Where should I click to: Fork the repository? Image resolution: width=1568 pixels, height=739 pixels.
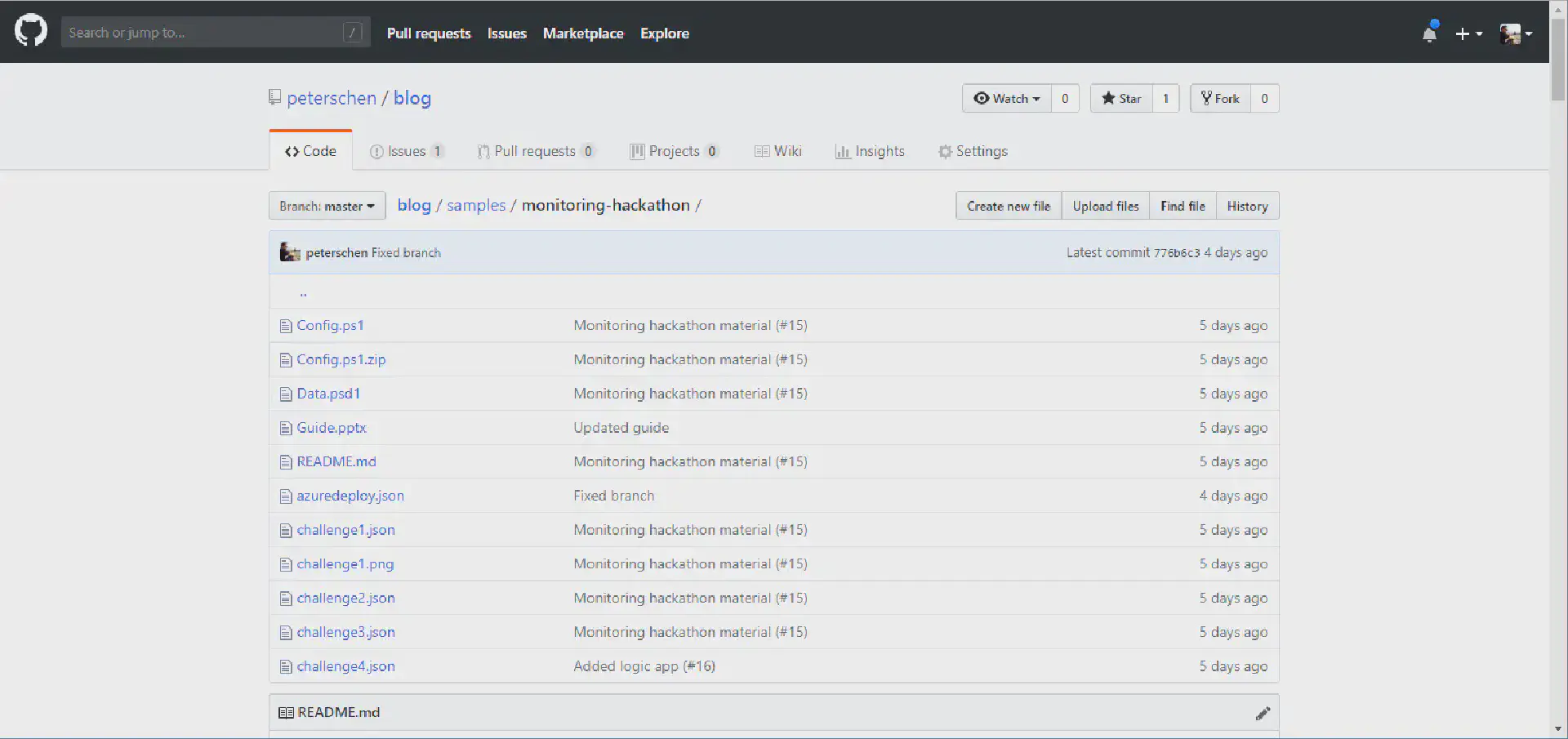pos(1220,98)
